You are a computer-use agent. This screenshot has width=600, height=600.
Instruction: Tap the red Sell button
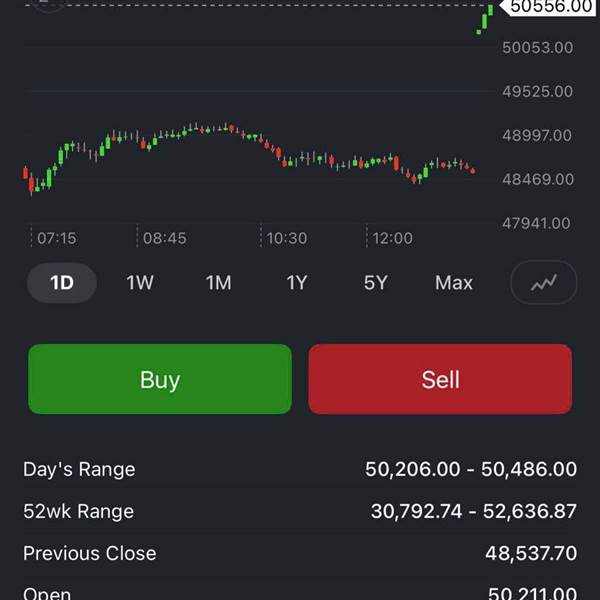click(x=440, y=379)
